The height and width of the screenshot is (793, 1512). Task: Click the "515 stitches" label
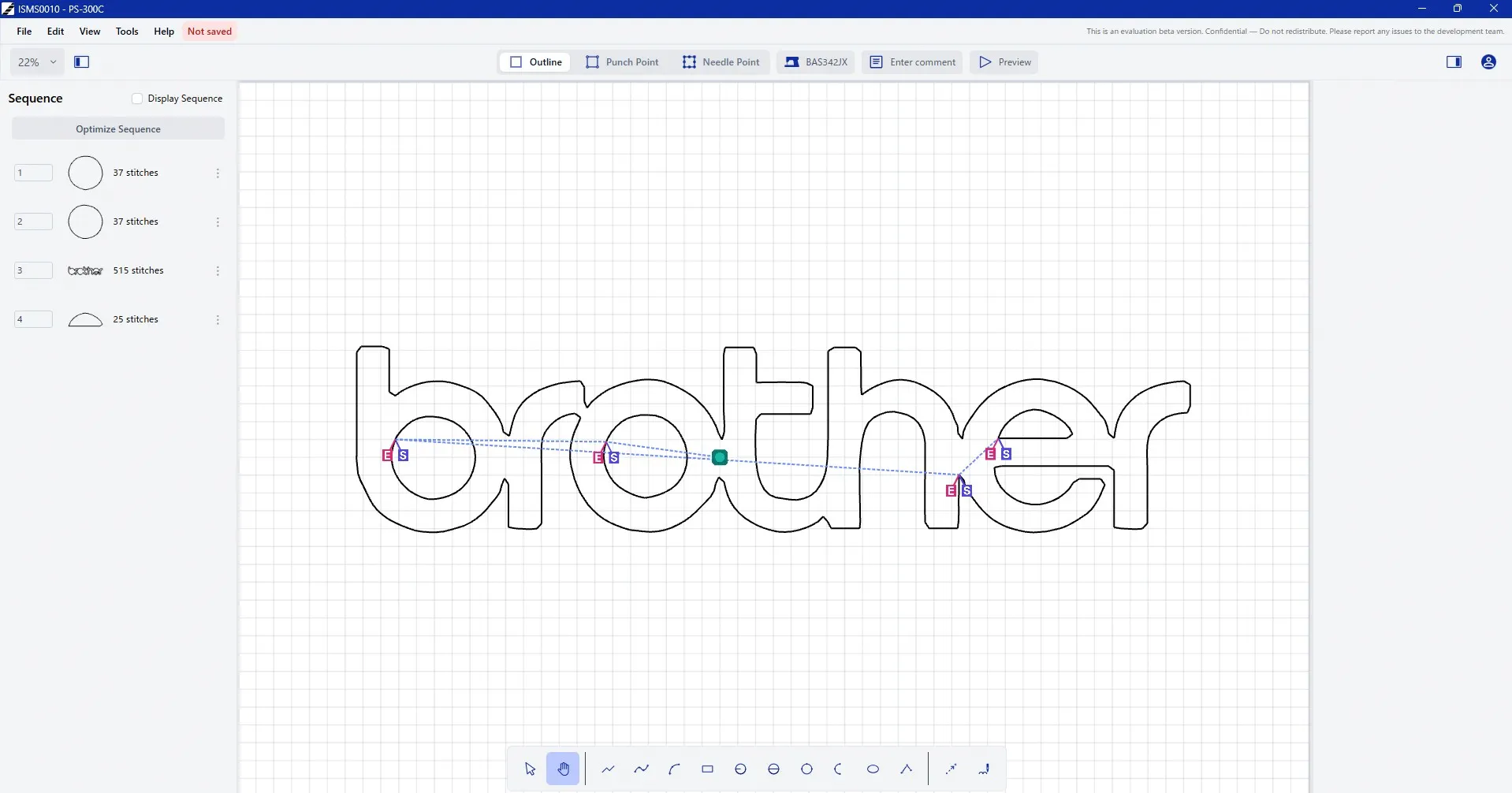(138, 271)
